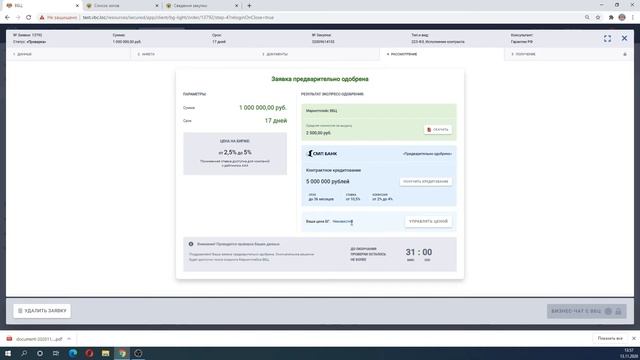The image size is (640, 360).
Task: Close the downloads bar
Action: [x=633, y=339]
